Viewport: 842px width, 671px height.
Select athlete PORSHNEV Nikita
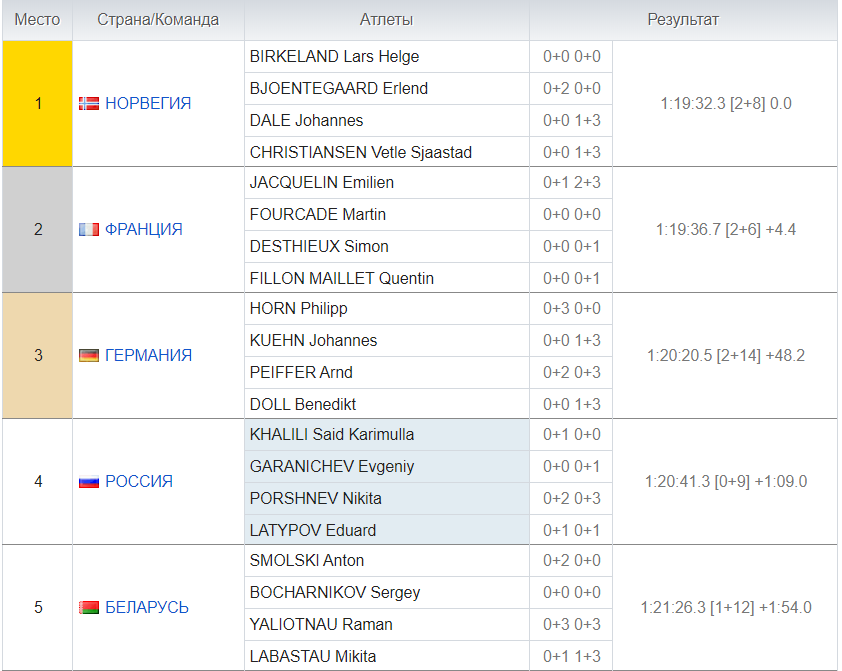(316, 498)
